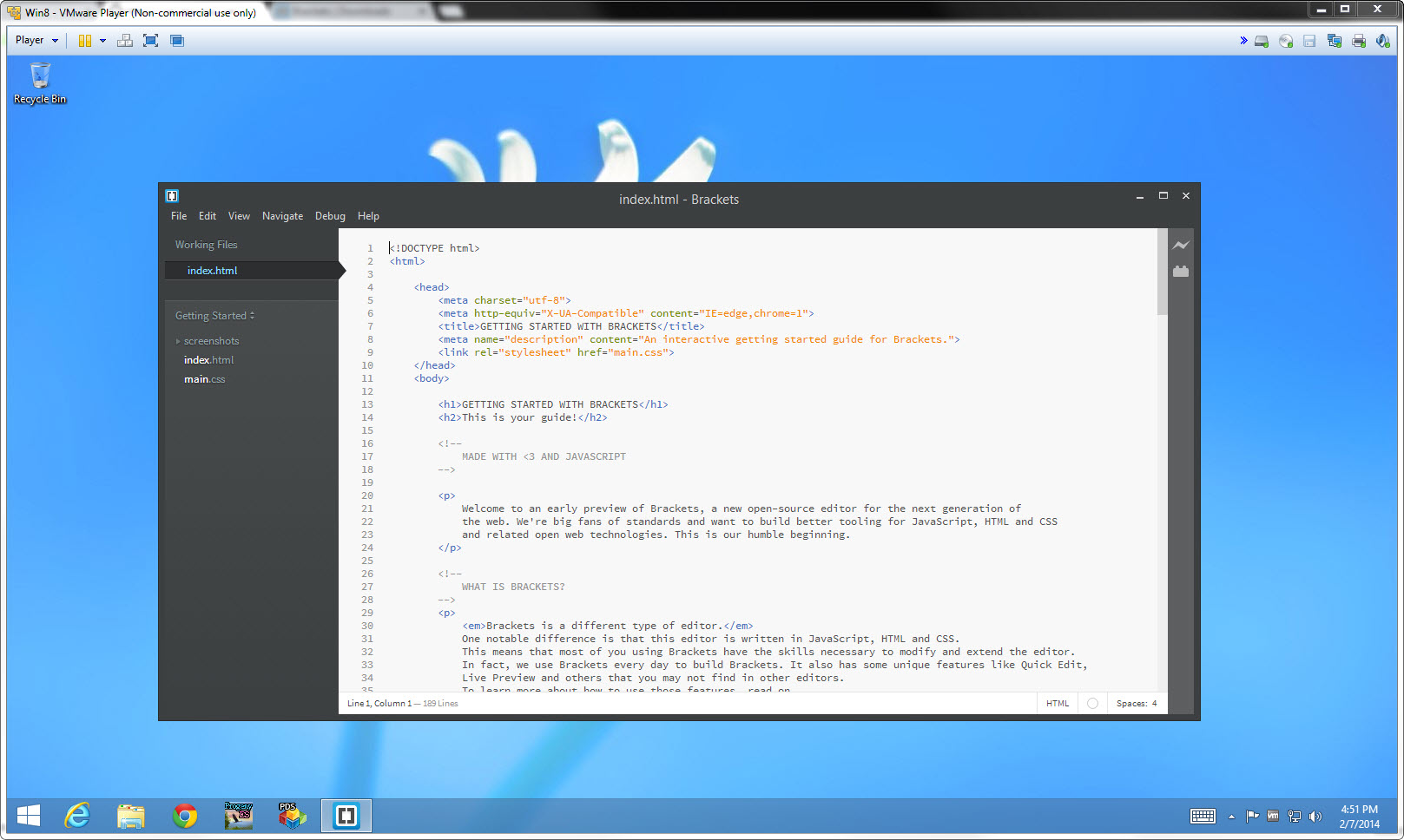Select the Brackets taskbar button
This screenshot has height=840, width=1404.
[346, 816]
